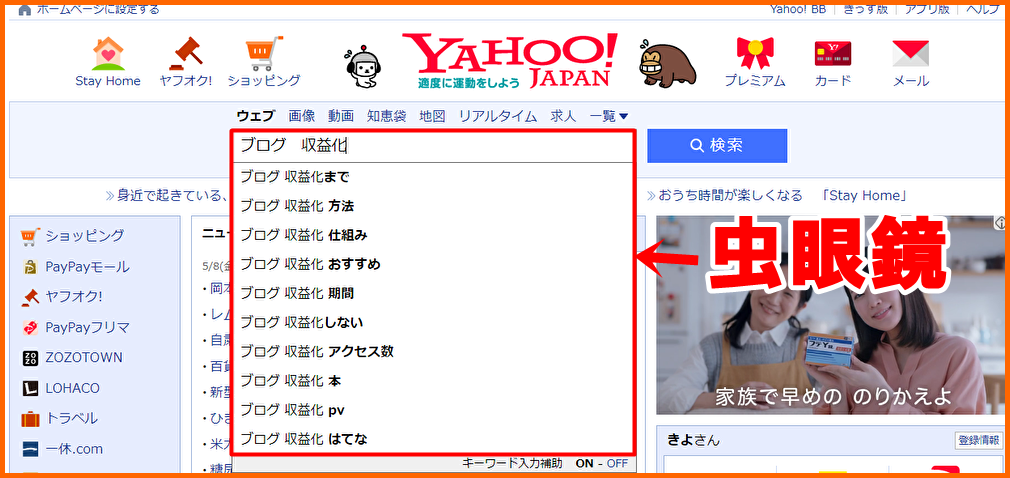
Task: Select the 動画 search tab
Action: coord(341,117)
